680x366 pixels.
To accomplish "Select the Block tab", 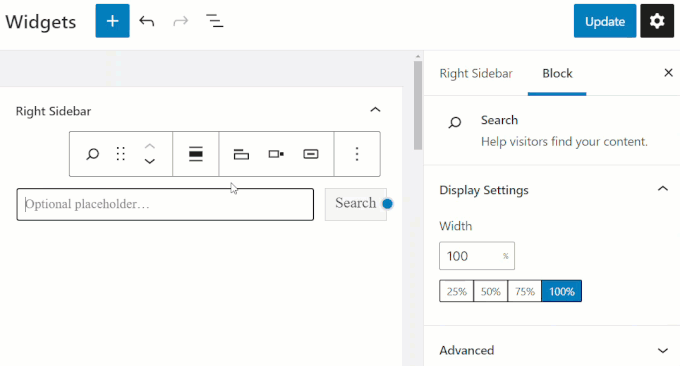I will click(557, 73).
